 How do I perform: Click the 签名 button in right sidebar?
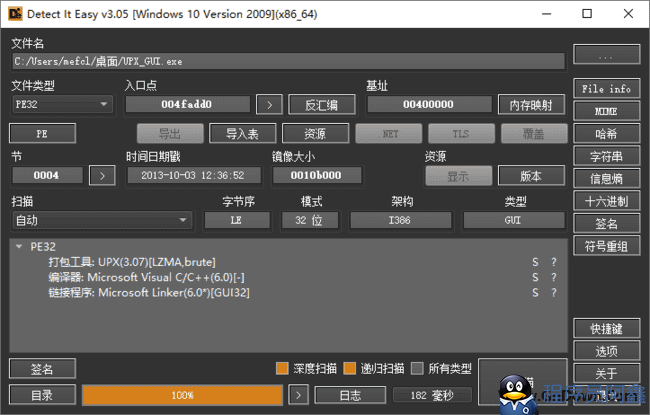tap(606, 224)
